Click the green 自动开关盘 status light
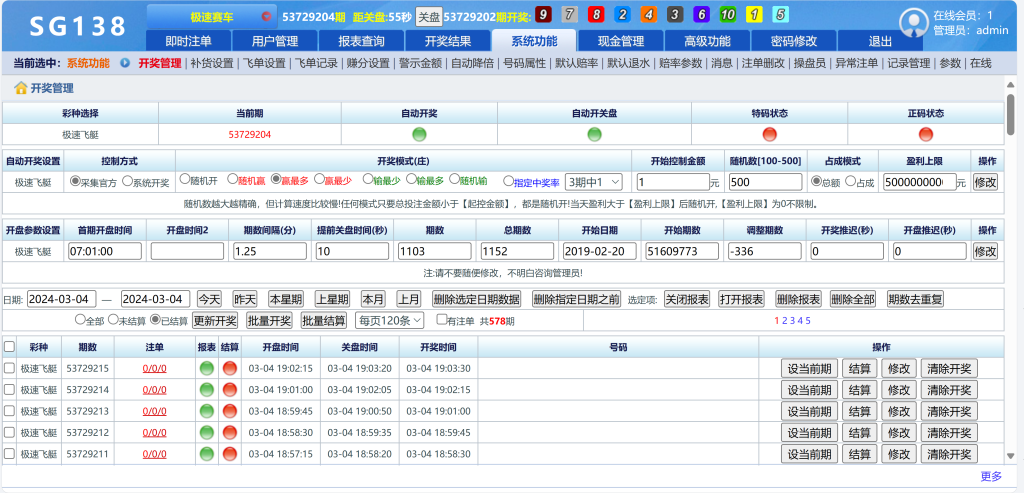 pos(594,134)
